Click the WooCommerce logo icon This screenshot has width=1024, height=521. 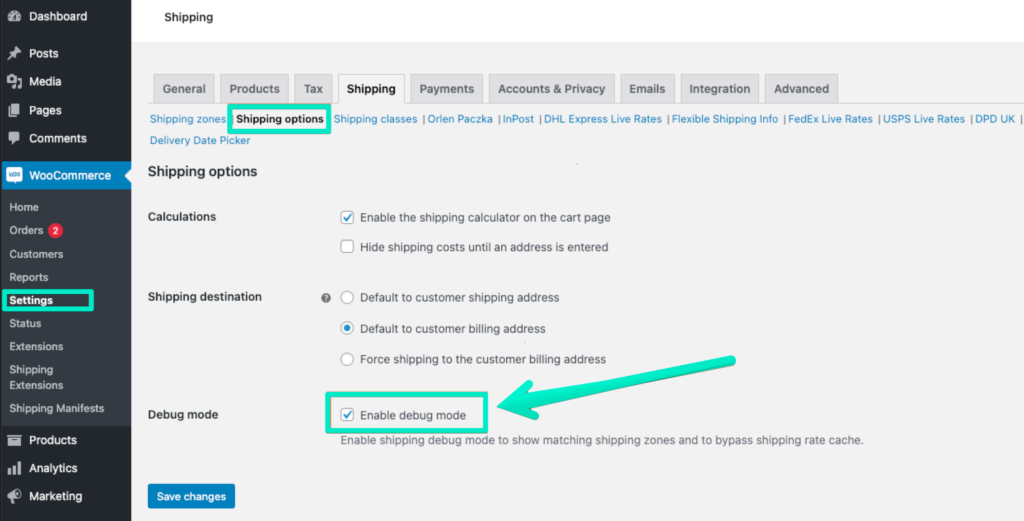click(x=14, y=176)
